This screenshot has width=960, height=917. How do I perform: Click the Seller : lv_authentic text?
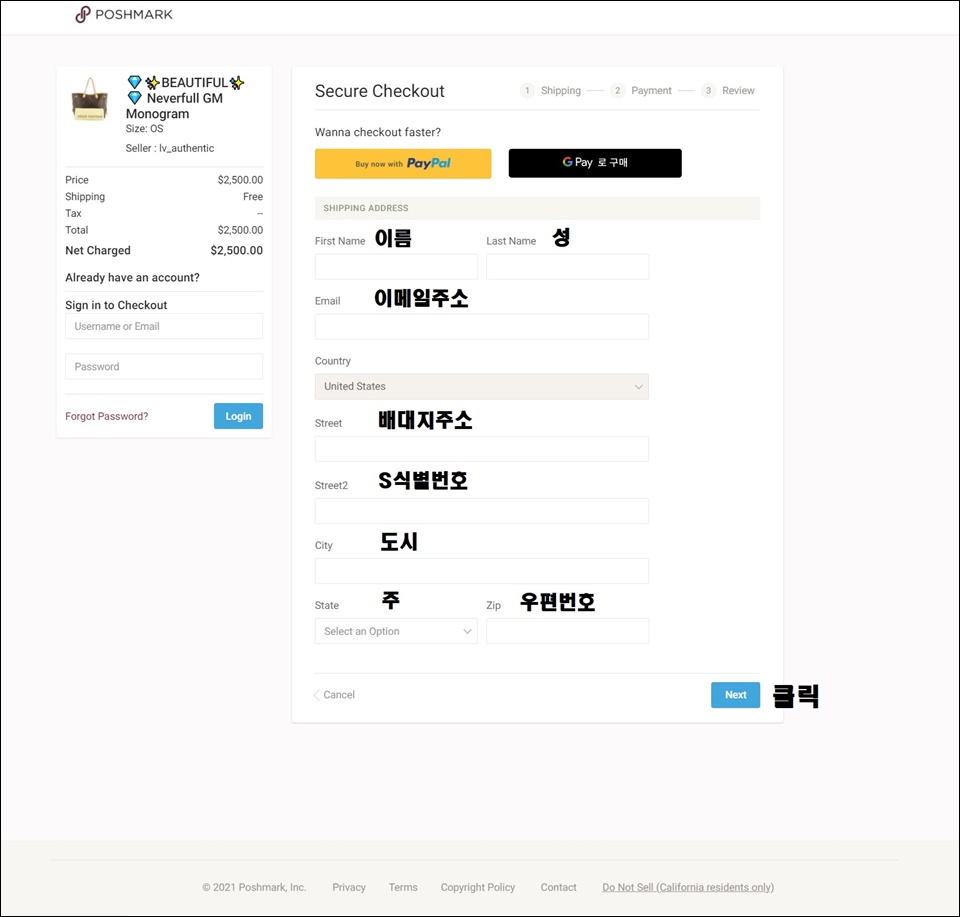[x=170, y=148]
